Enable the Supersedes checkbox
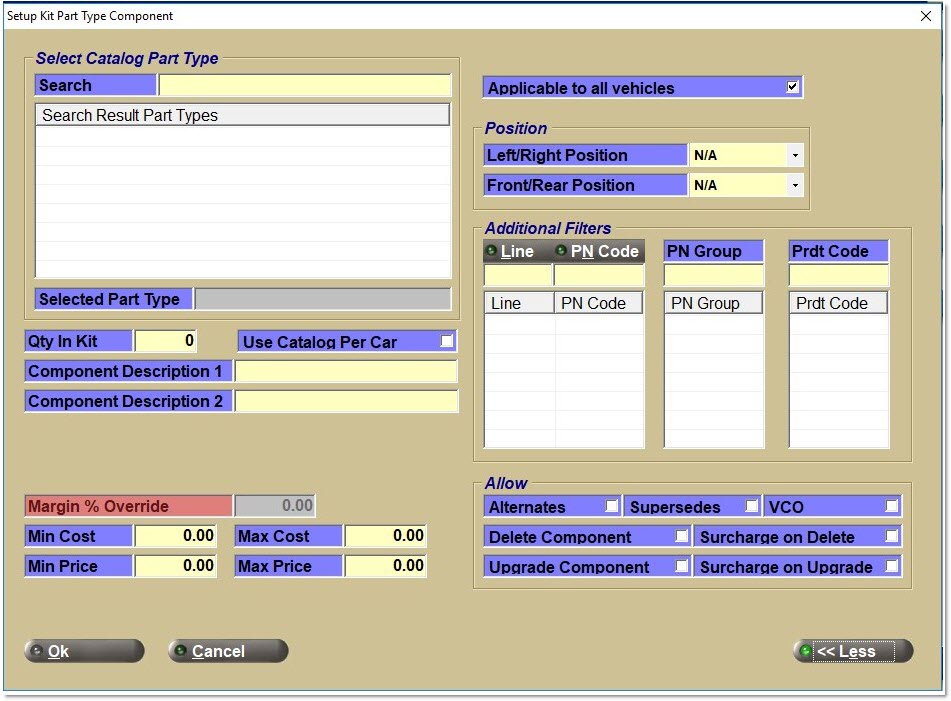 (x=751, y=506)
